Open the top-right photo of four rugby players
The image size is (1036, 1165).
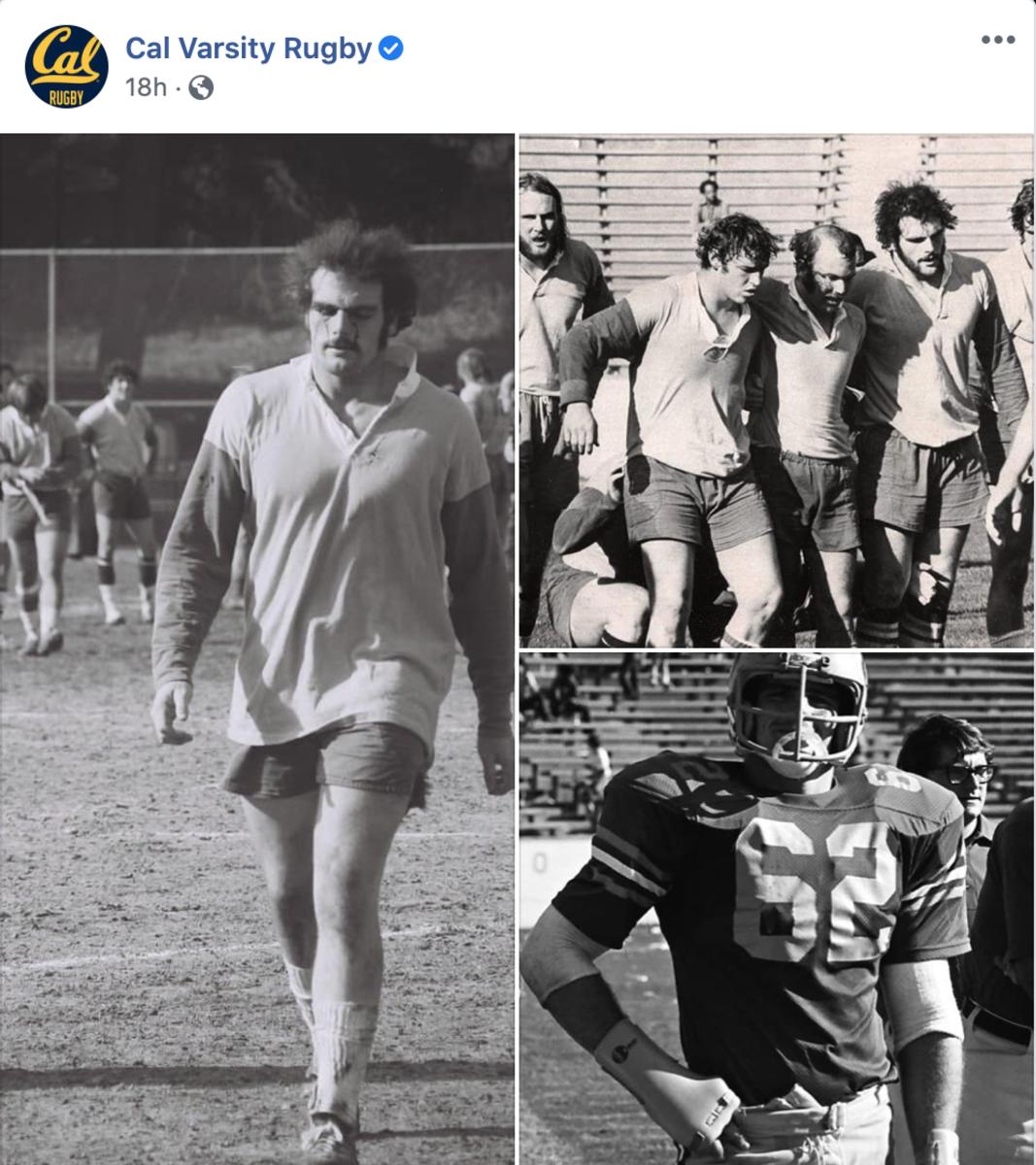[776, 390]
